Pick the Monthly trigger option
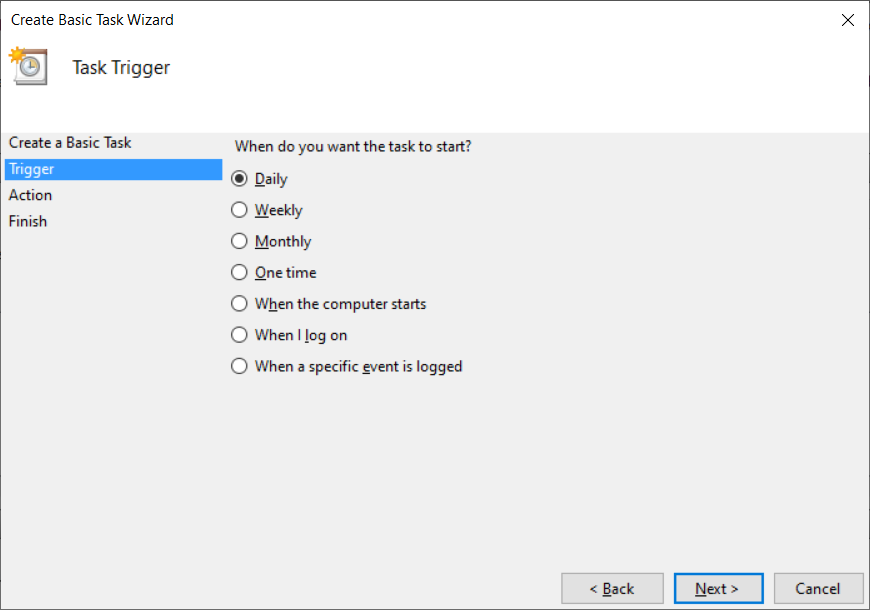The width and height of the screenshot is (871, 615). tap(239, 241)
